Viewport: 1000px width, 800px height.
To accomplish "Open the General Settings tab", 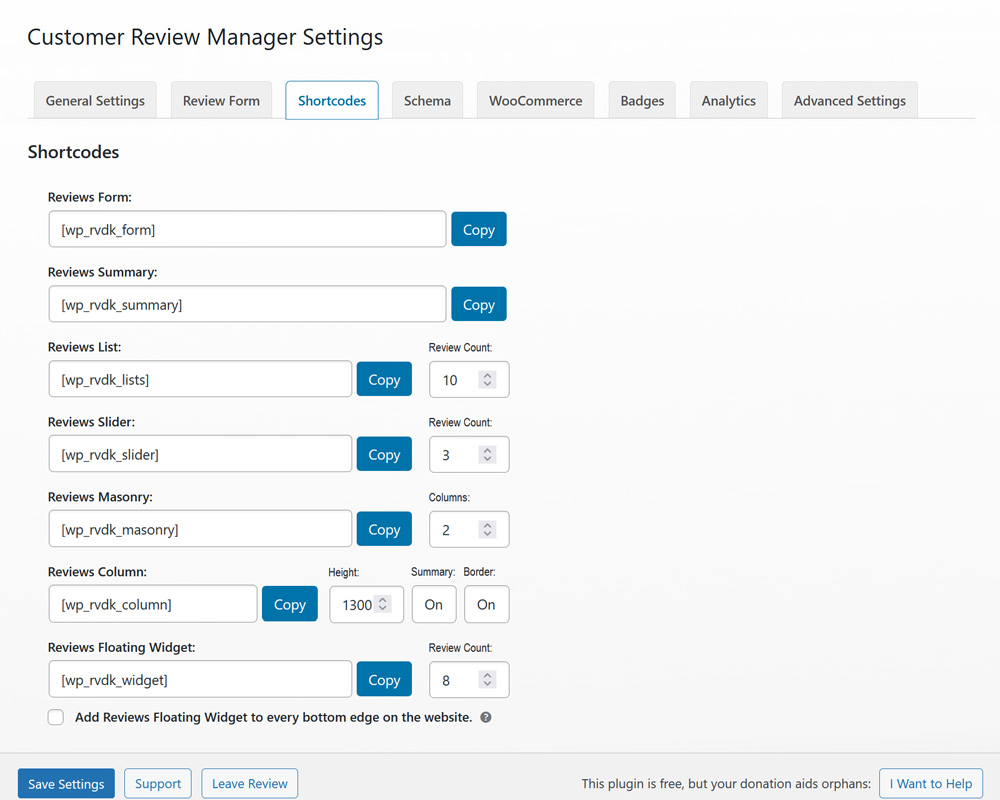I will click(95, 101).
